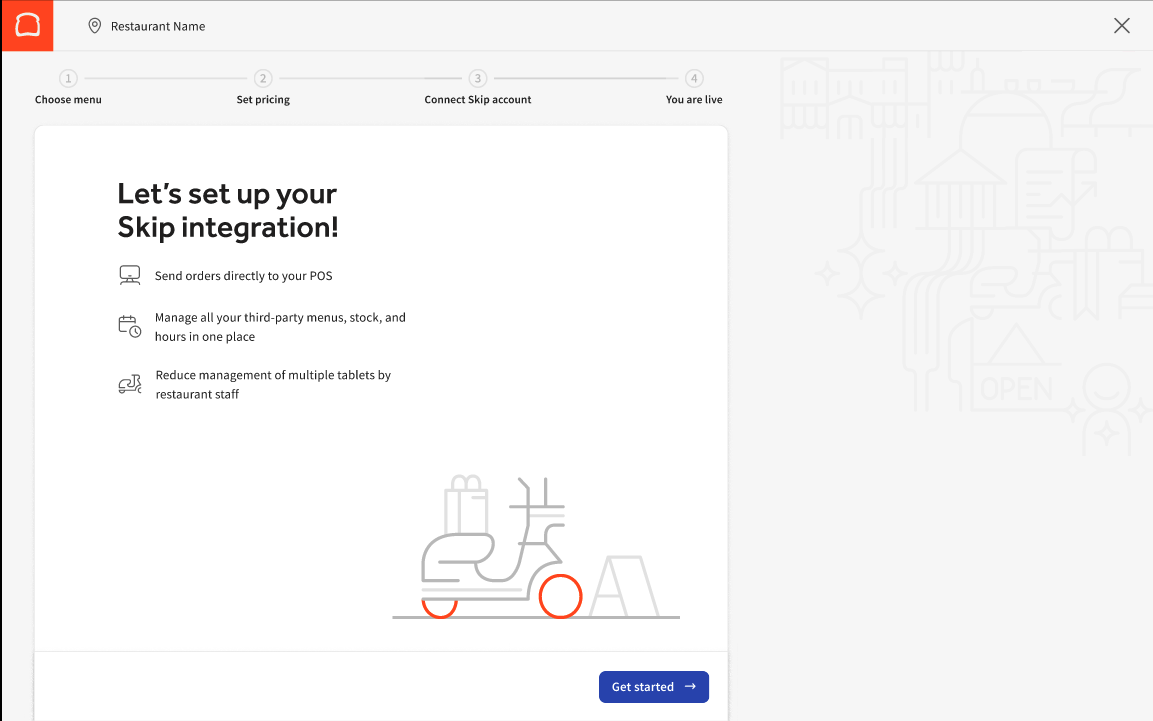Click the step 3 circle indicator
Screen dimensions: 1153x721
[478, 78]
